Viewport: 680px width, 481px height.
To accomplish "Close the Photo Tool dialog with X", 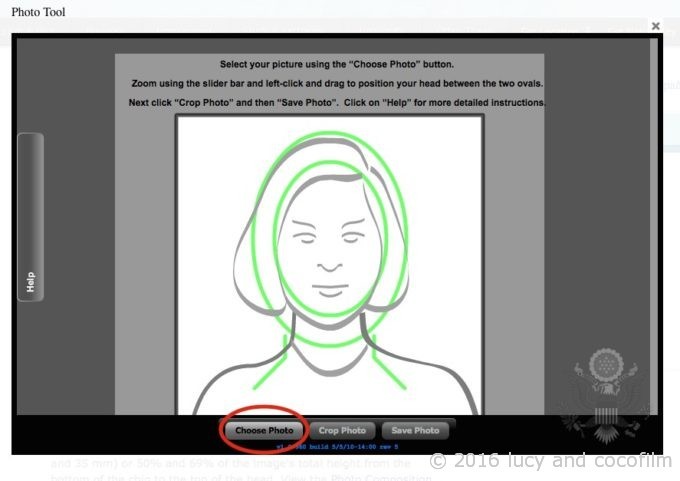I will pos(656,26).
